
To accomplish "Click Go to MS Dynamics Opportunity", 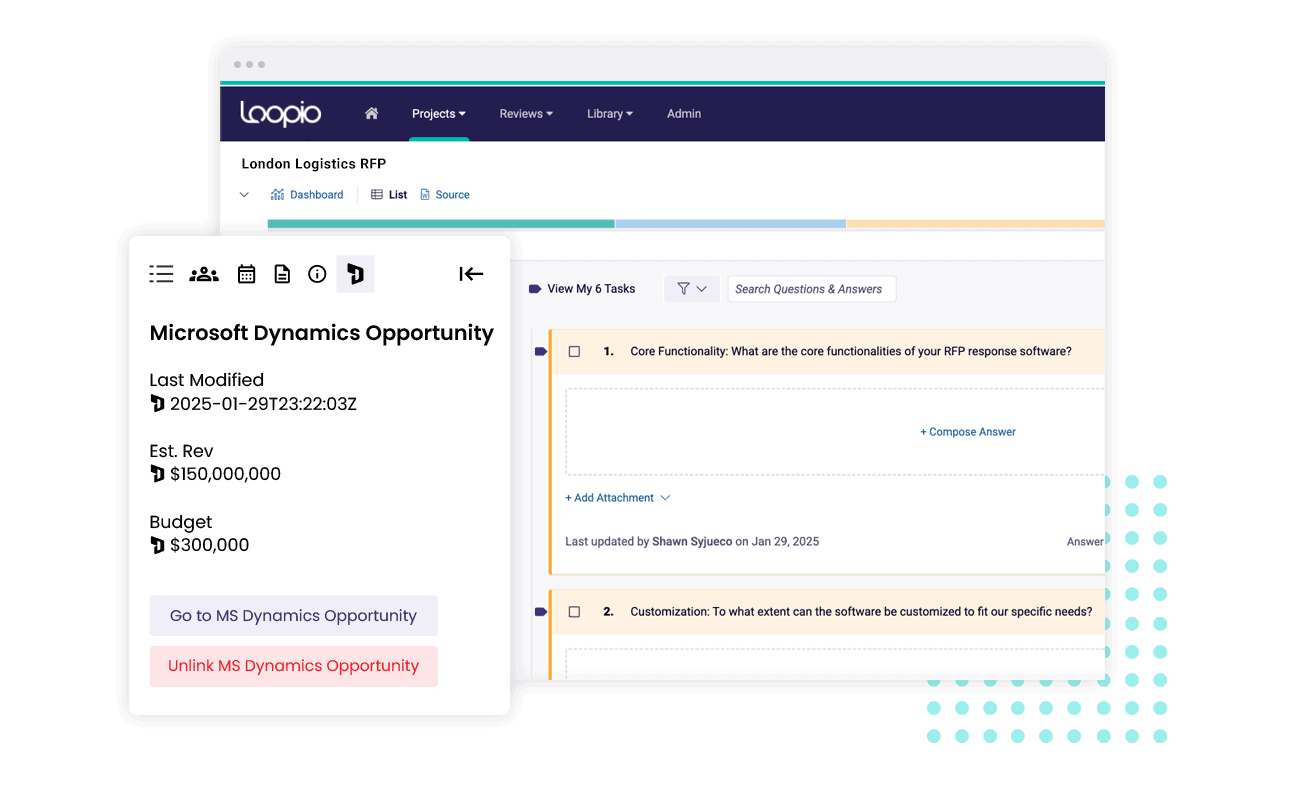I will (x=293, y=616).
